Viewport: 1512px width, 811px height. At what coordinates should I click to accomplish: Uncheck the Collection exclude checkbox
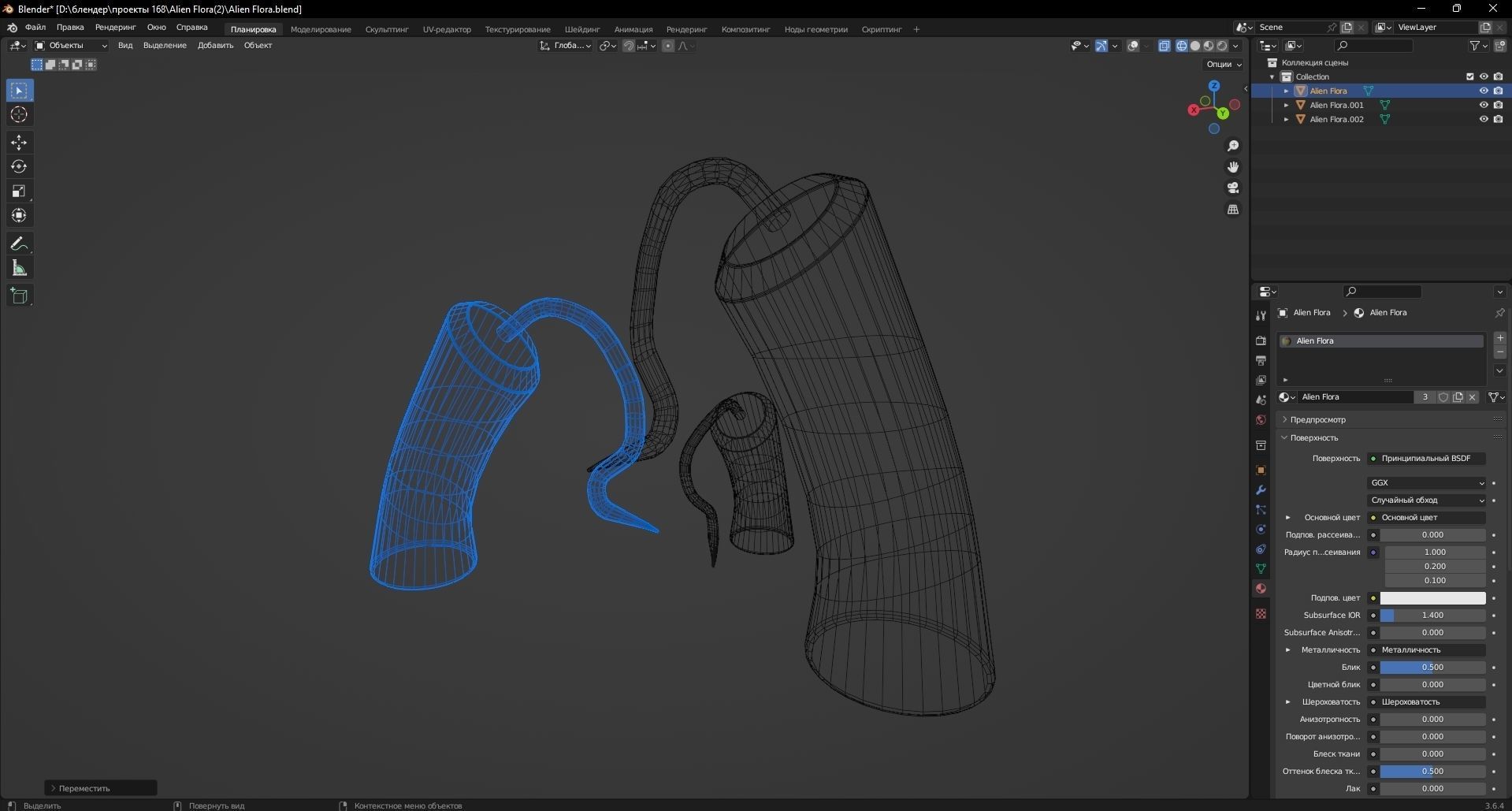click(x=1469, y=76)
